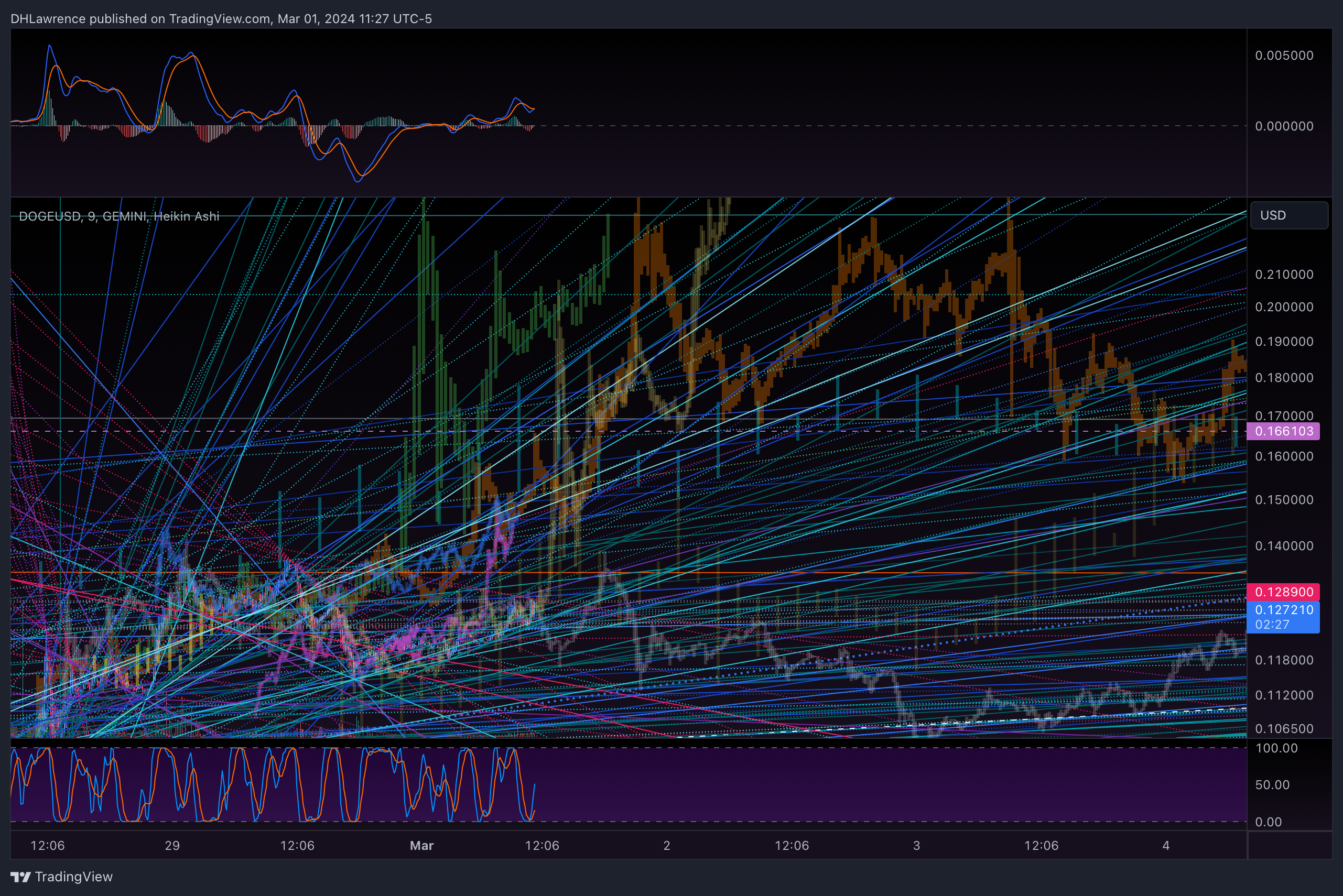1343x896 pixels.
Task: Click the 0.112000 price axis value
Action: click(1284, 695)
